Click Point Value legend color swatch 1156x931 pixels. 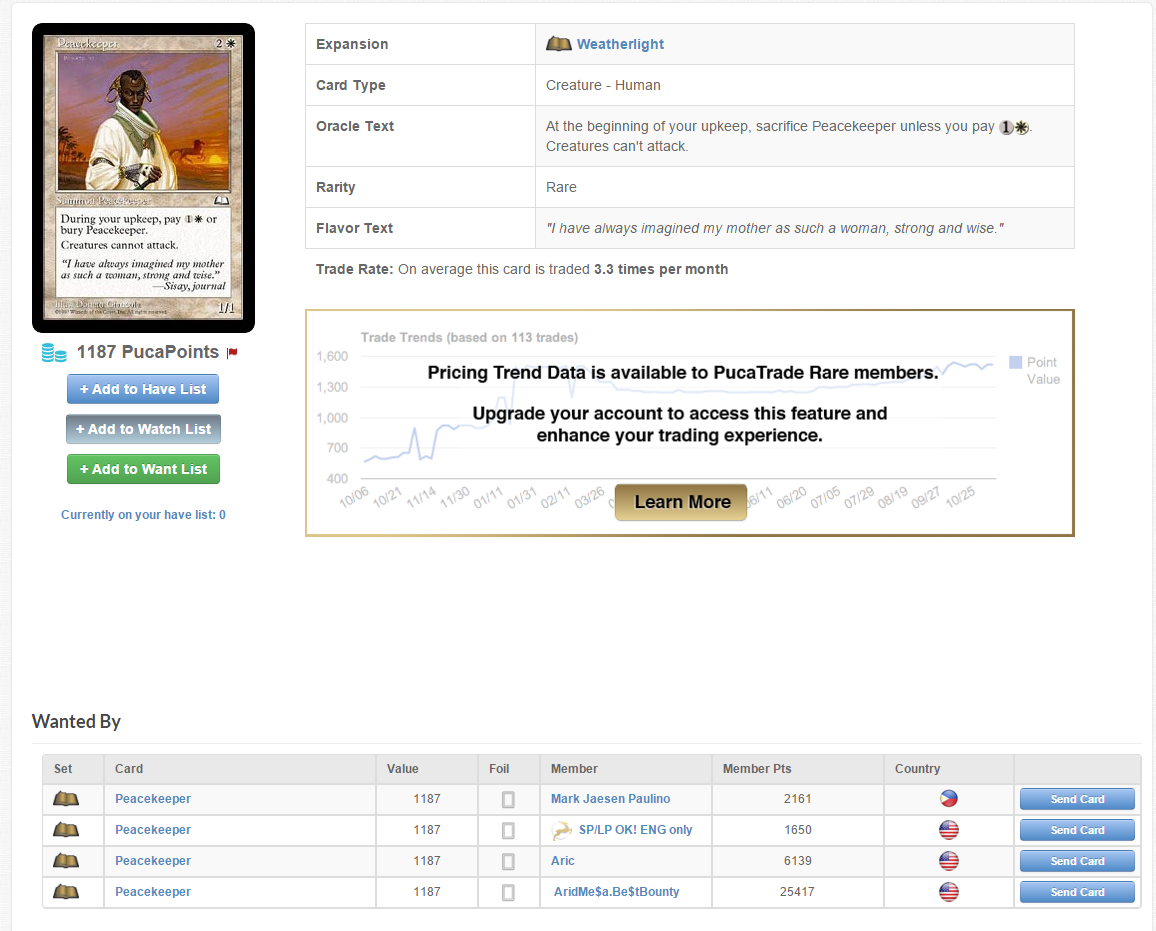1015,363
